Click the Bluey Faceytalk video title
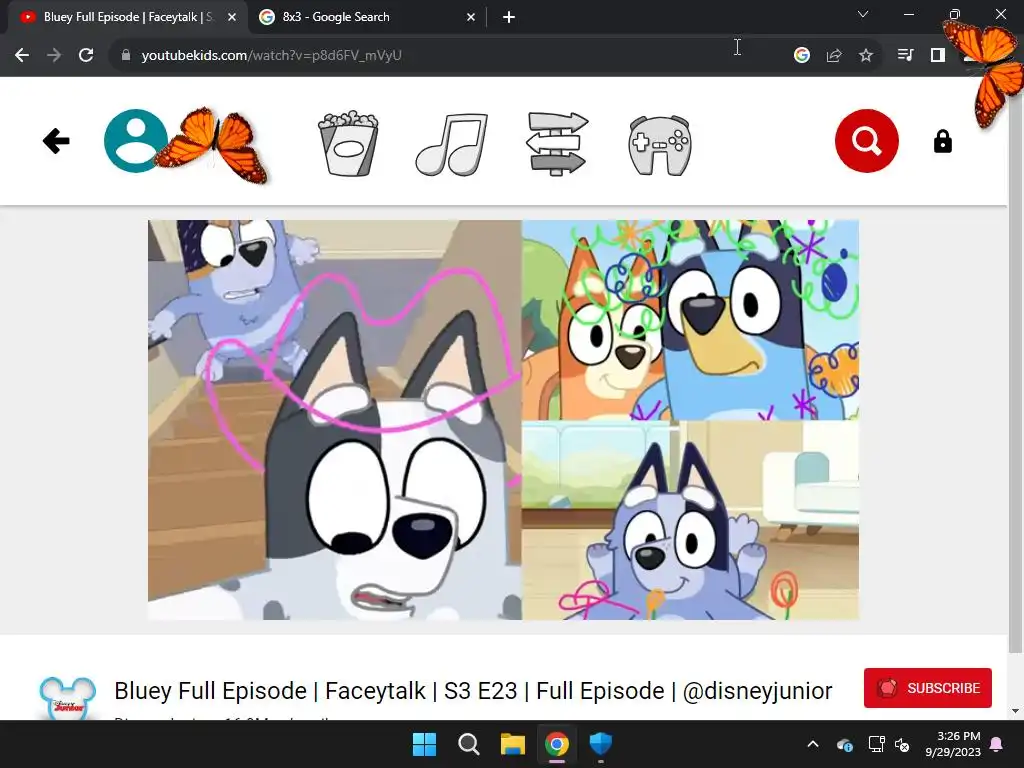The image size is (1024, 768). (473, 690)
